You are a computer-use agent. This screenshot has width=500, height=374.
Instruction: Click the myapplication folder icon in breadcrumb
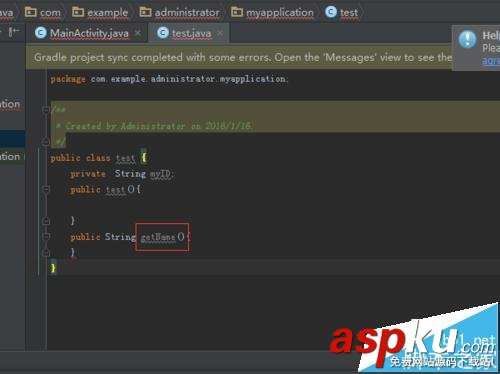(x=237, y=12)
